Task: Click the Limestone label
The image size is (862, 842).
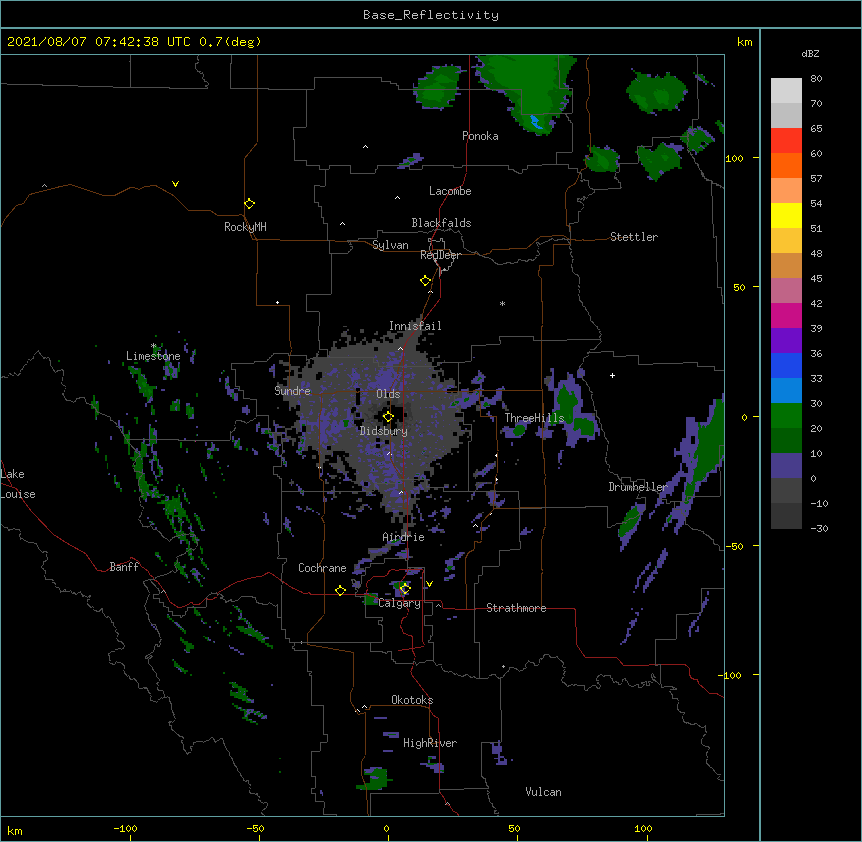Action: pos(153,356)
